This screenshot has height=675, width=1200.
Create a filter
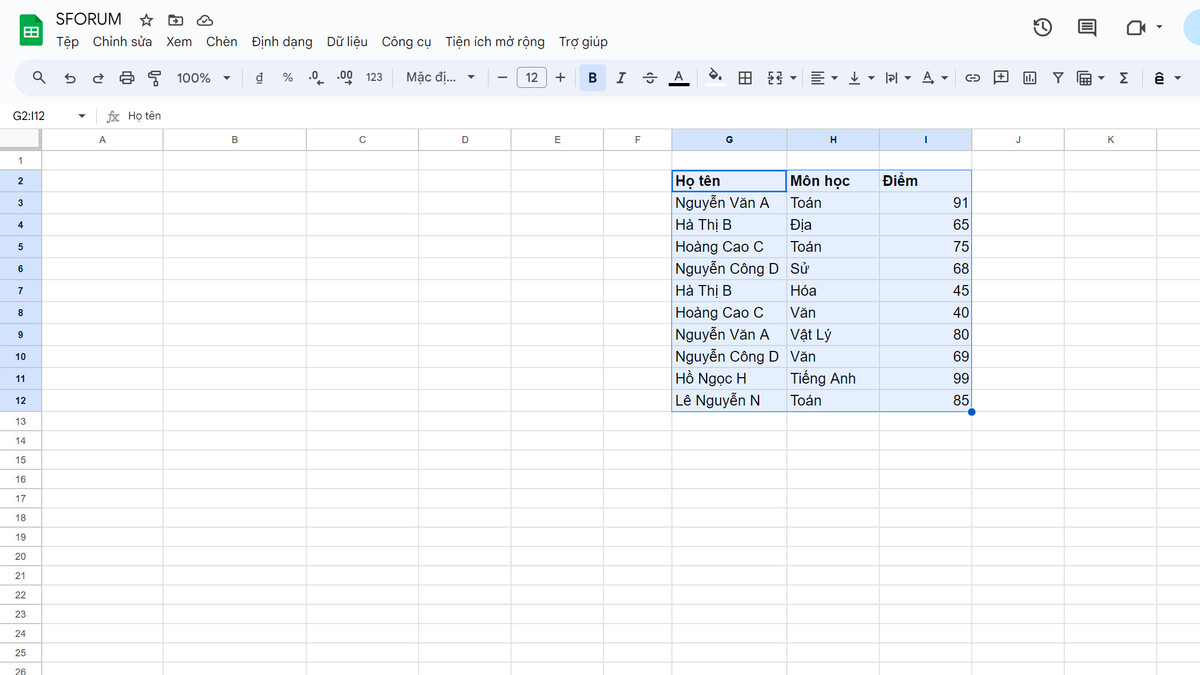[1058, 78]
